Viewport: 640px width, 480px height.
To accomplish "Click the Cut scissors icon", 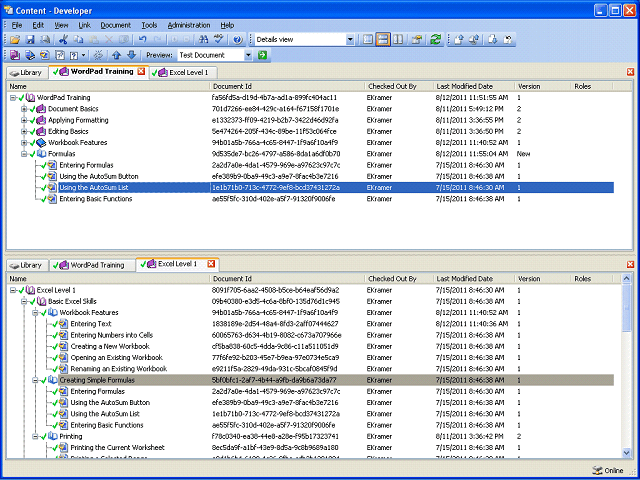I will pos(63,40).
